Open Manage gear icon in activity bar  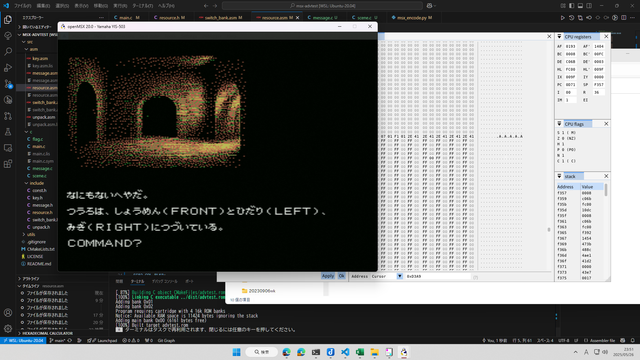pos(8,328)
